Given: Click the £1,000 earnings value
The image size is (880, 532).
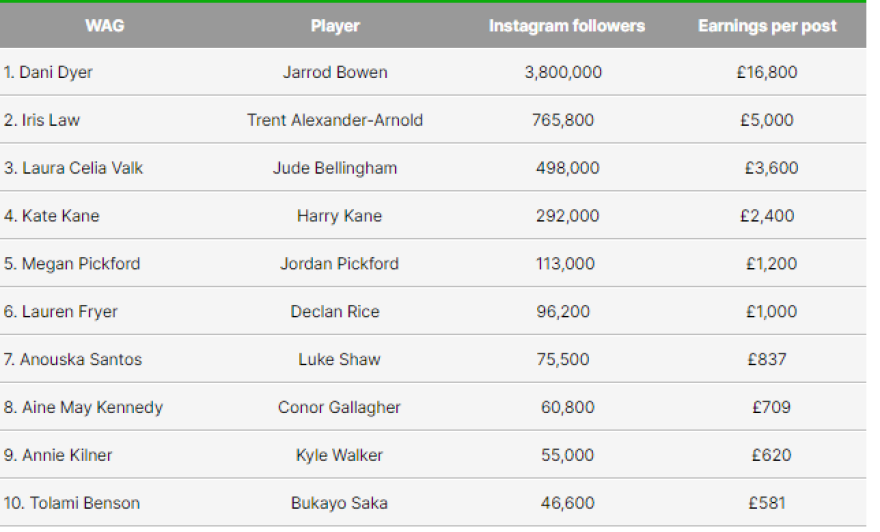Looking at the screenshot, I should pyautogui.click(x=771, y=312).
